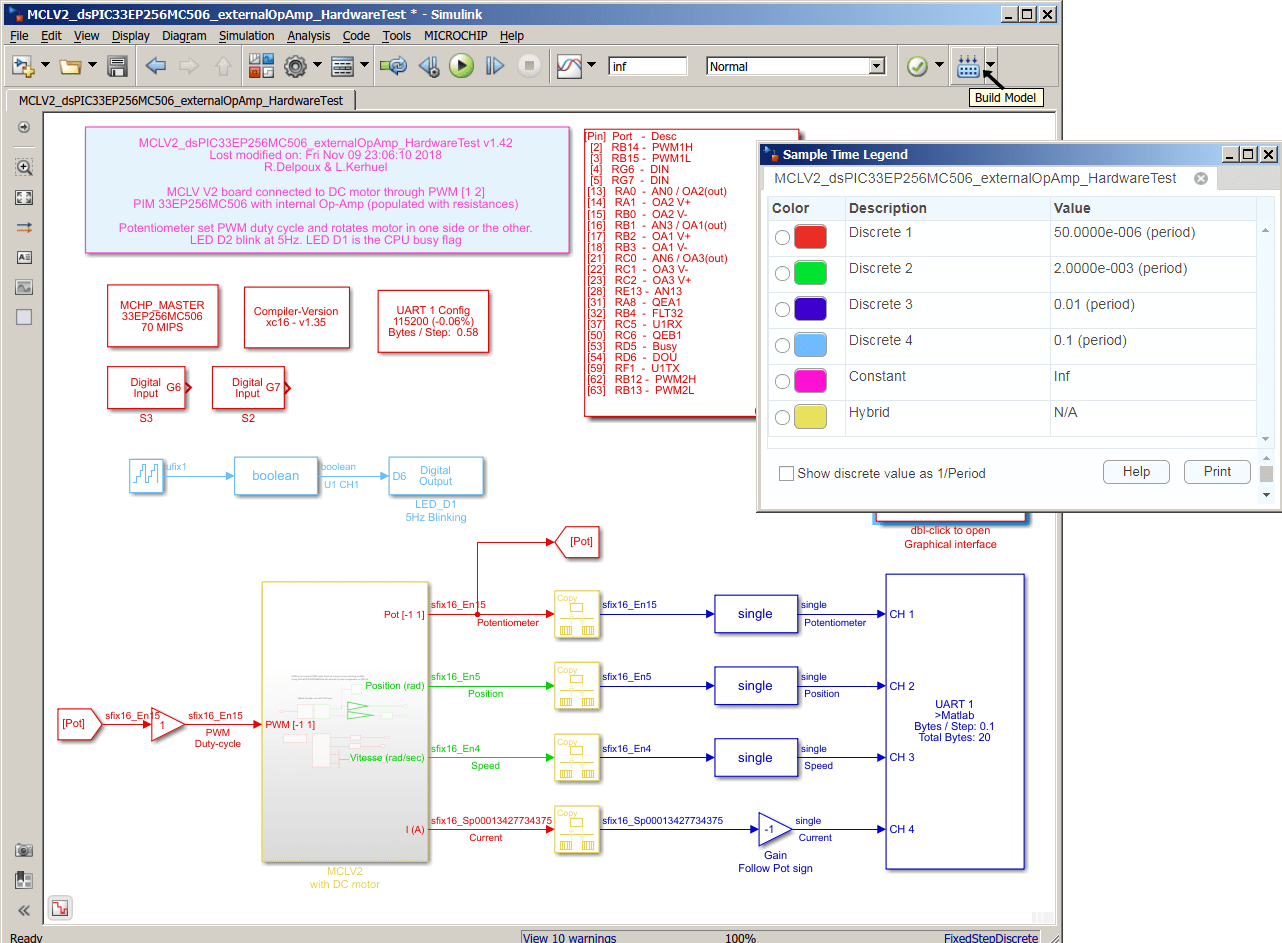Open the Simulation menu

click(246, 35)
